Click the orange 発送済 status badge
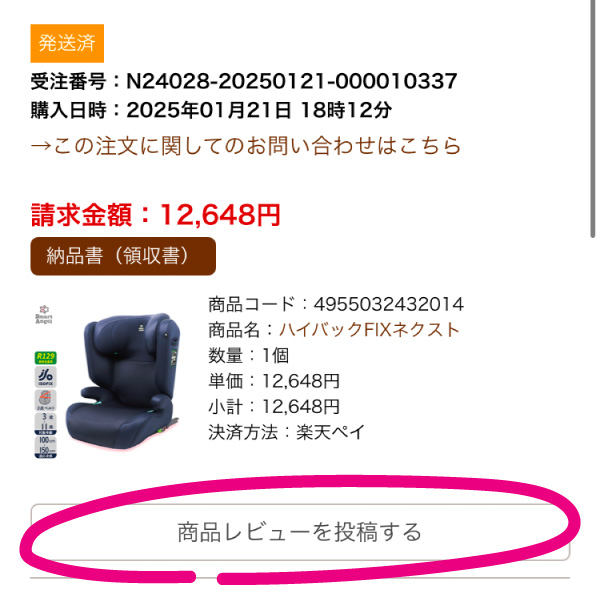 pyautogui.click(x=67, y=43)
